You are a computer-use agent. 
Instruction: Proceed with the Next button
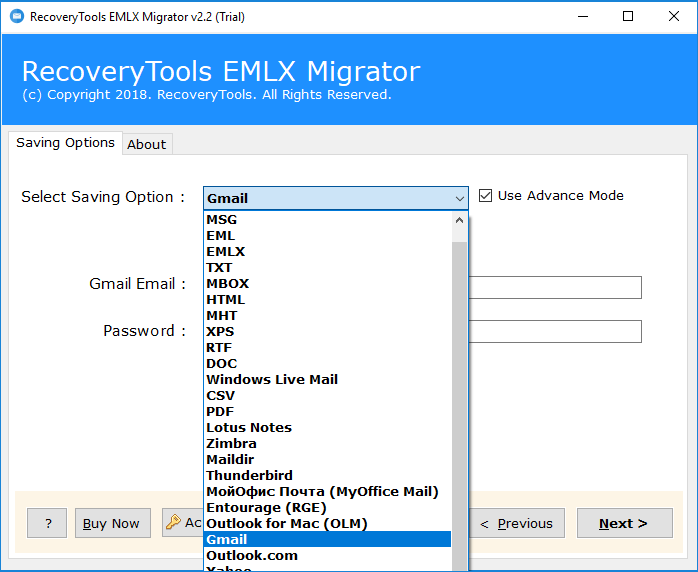coord(625,523)
